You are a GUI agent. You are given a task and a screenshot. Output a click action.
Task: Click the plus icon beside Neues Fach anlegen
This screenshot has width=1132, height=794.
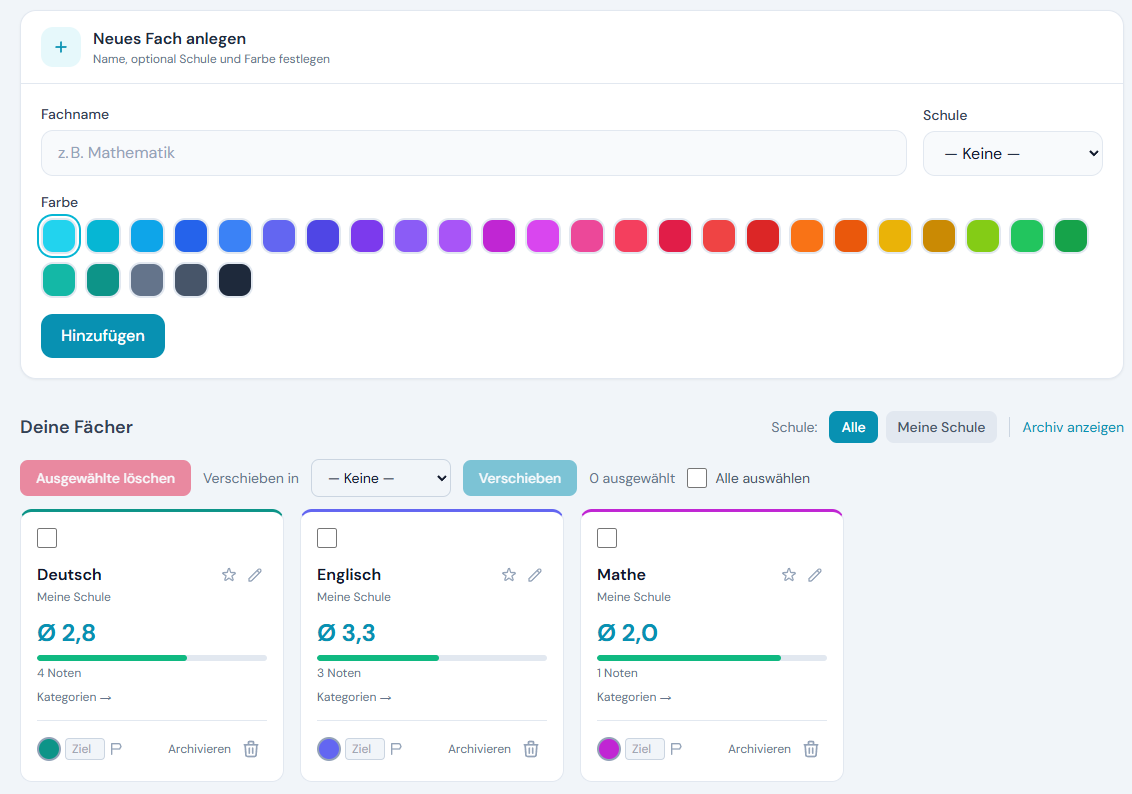click(61, 47)
